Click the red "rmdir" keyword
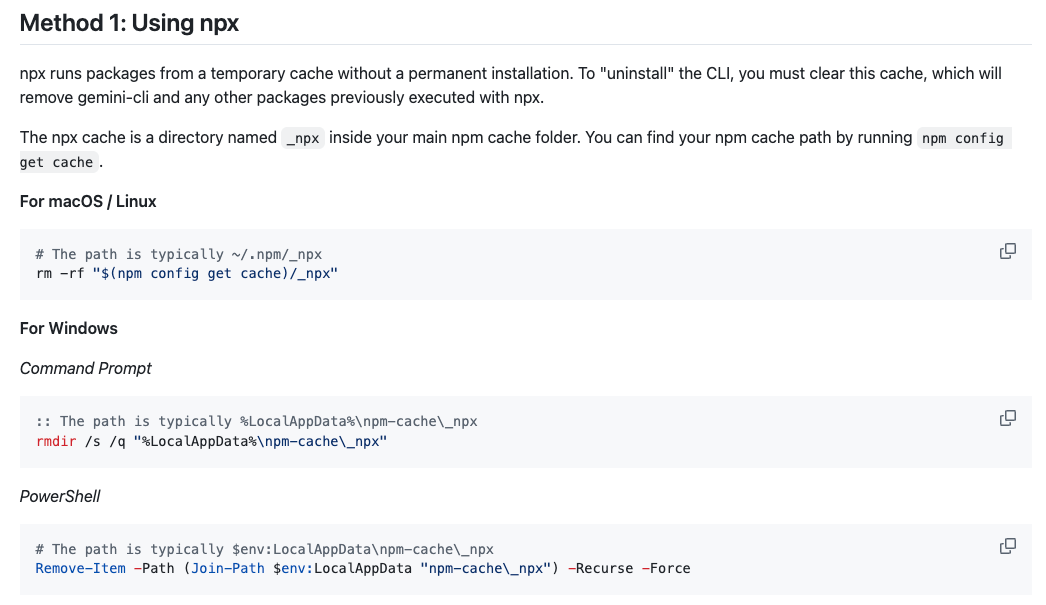Viewport: 1046px width, 605px height. click(56, 440)
